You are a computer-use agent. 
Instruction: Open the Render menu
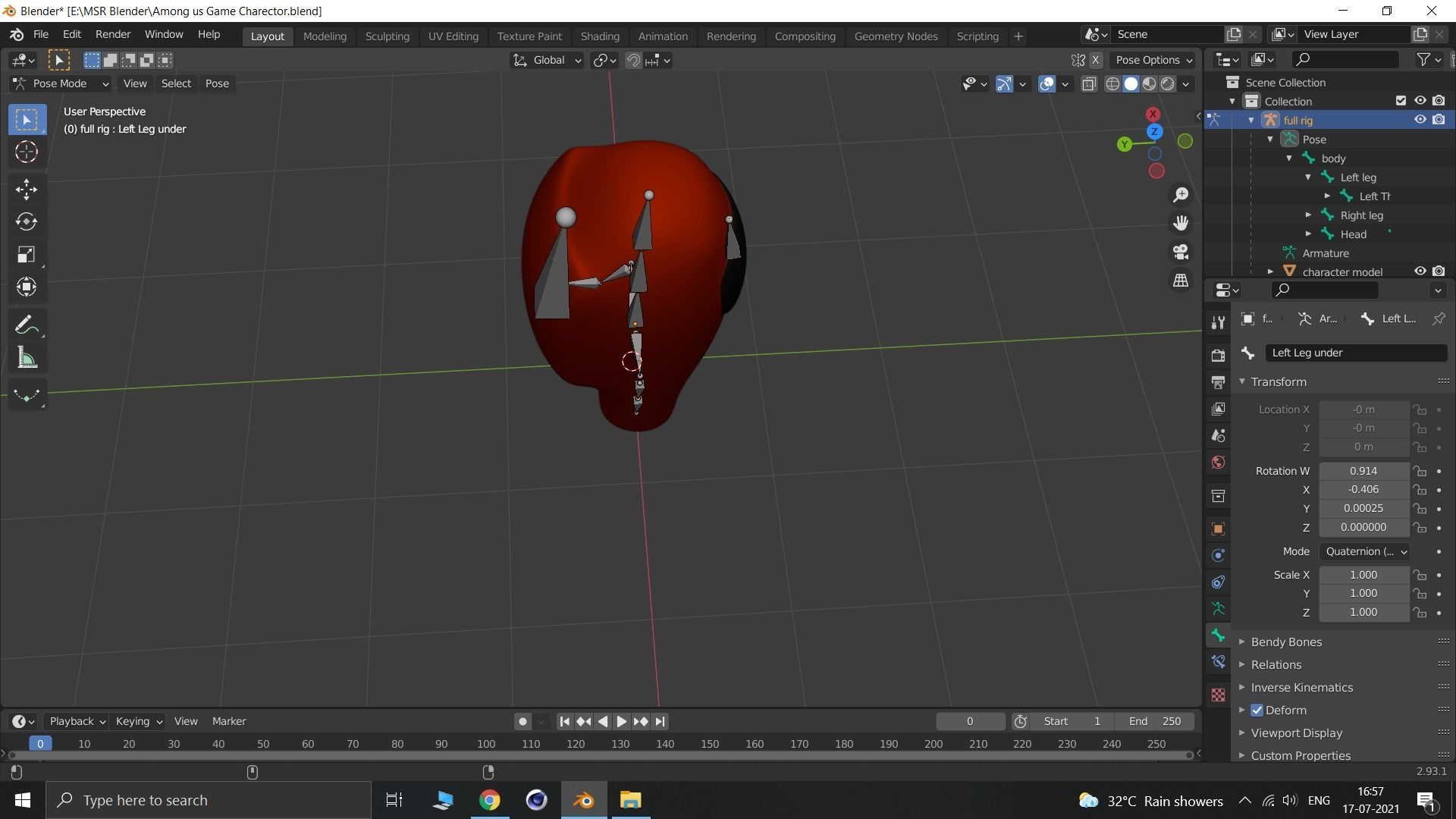coord(113,35)
